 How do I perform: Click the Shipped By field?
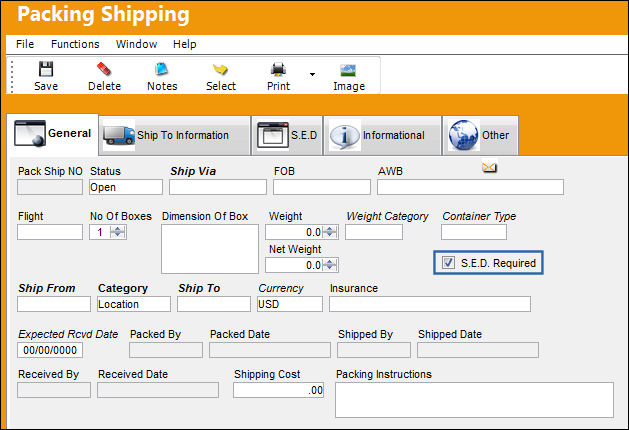point(374,350)
